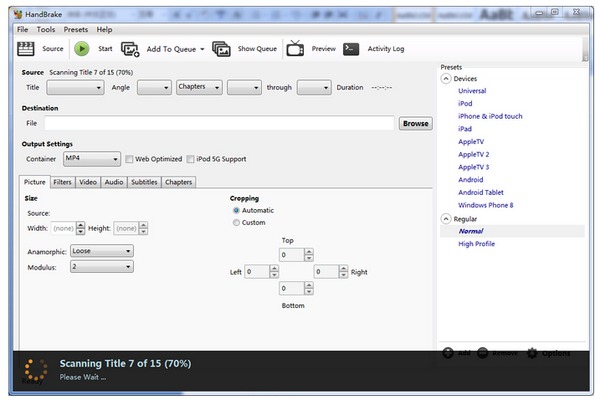Select the iPhone & iPod touch preset

pos(490,116)
